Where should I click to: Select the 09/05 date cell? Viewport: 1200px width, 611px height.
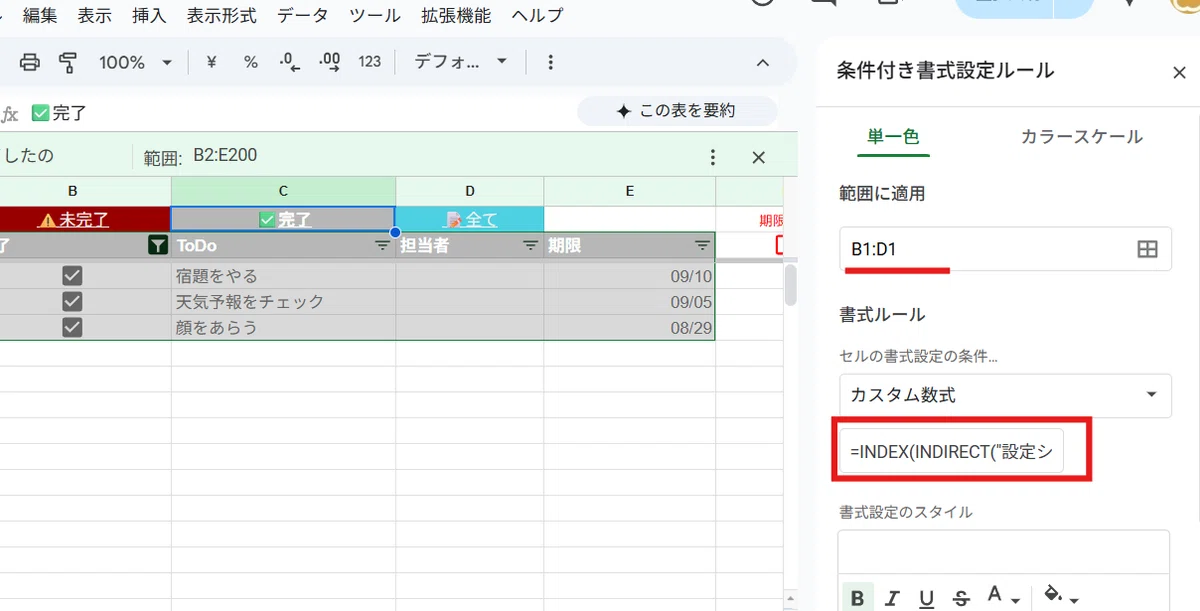click(x=630, y=302)
